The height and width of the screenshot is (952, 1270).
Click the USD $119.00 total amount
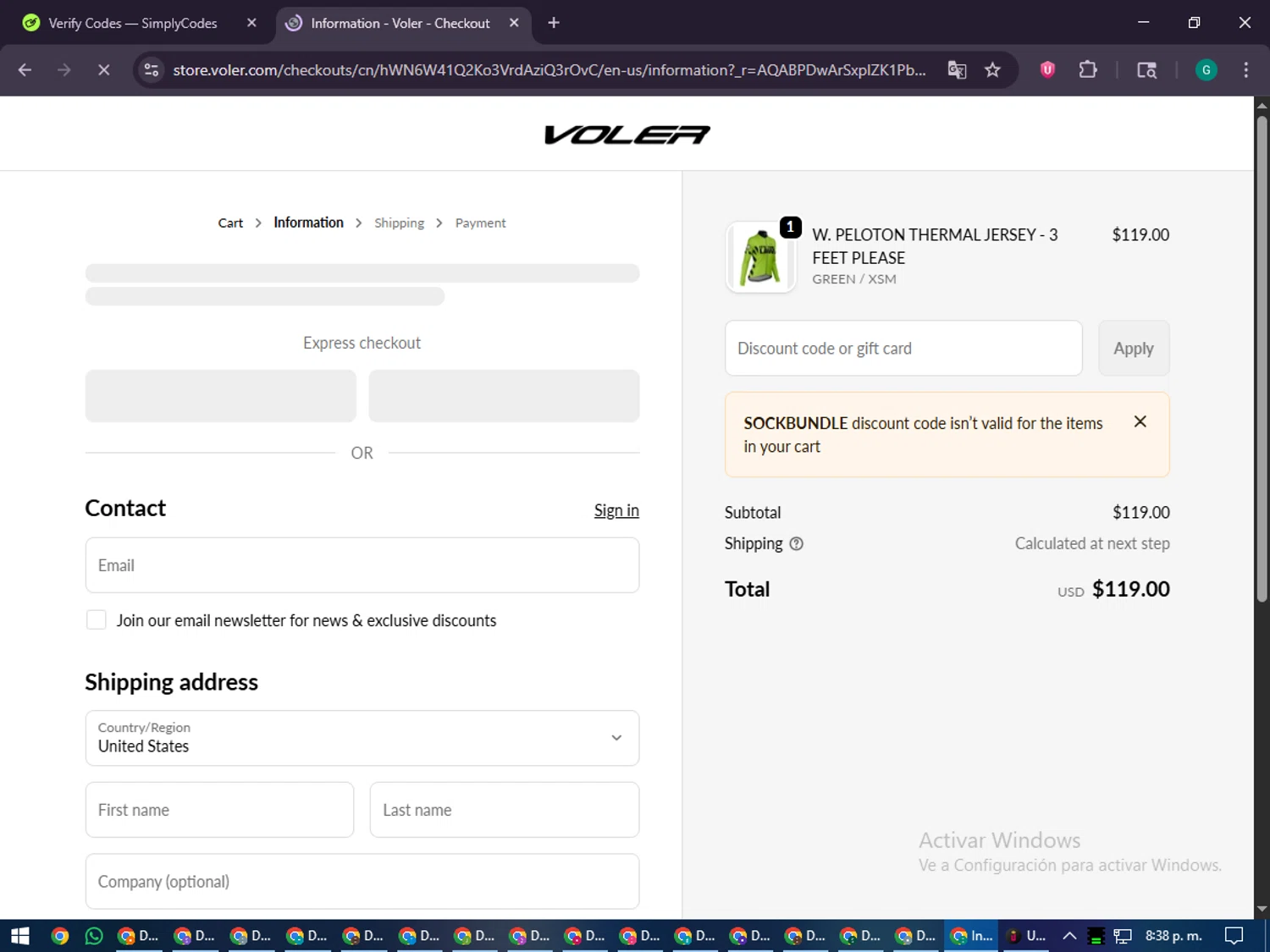[1113, 589]
